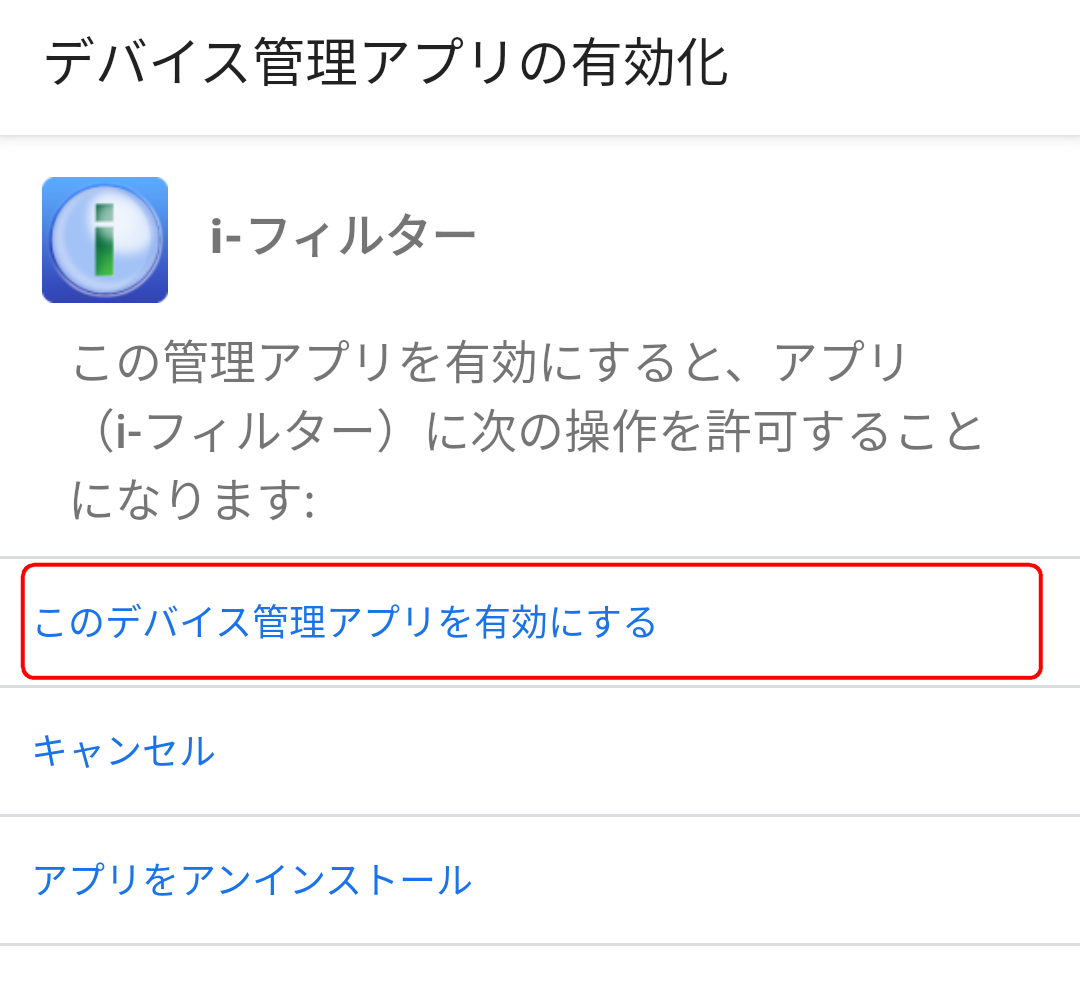
Task: Tap the blue キャンセル text
Action: (x=124, y=751)
